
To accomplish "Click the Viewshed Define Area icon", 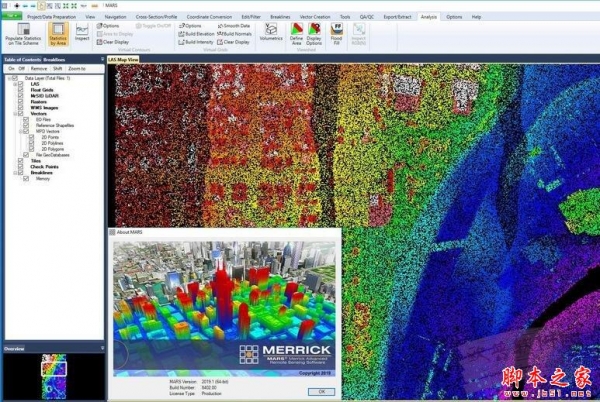I will (x=297, y=29).
